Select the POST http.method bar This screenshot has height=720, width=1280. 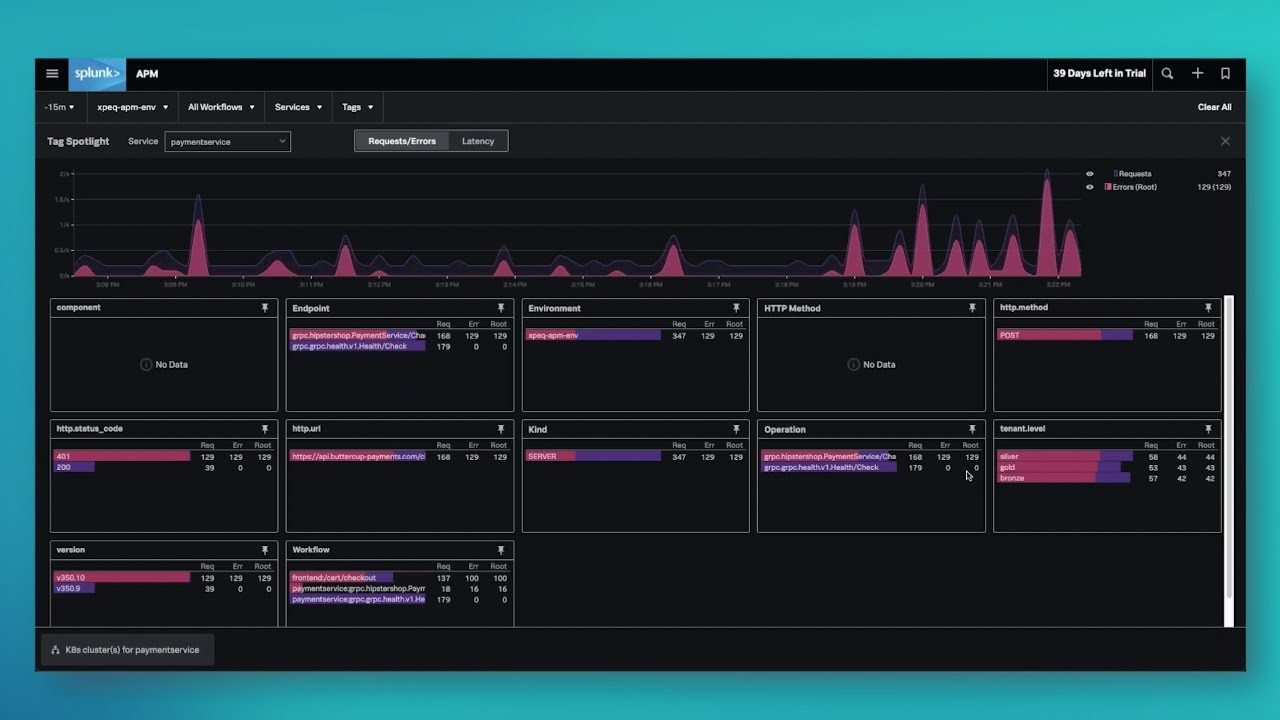pyautogui.click(x=1065, y=336)
